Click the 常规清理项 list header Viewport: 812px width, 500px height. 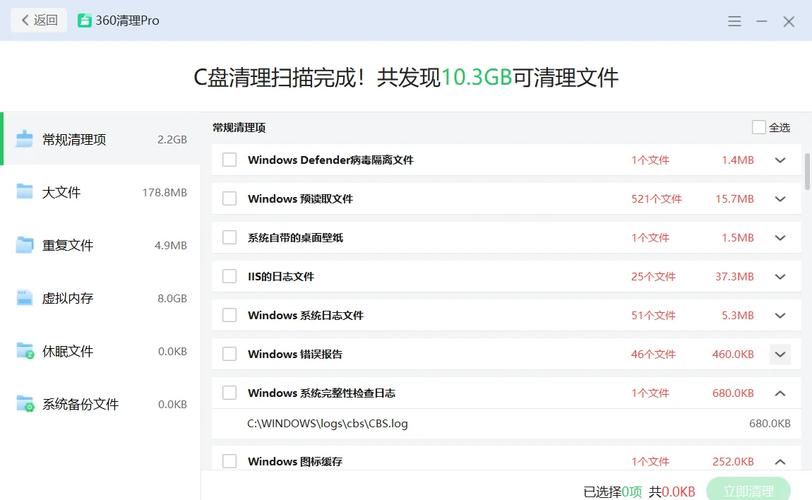coord(239,127)
